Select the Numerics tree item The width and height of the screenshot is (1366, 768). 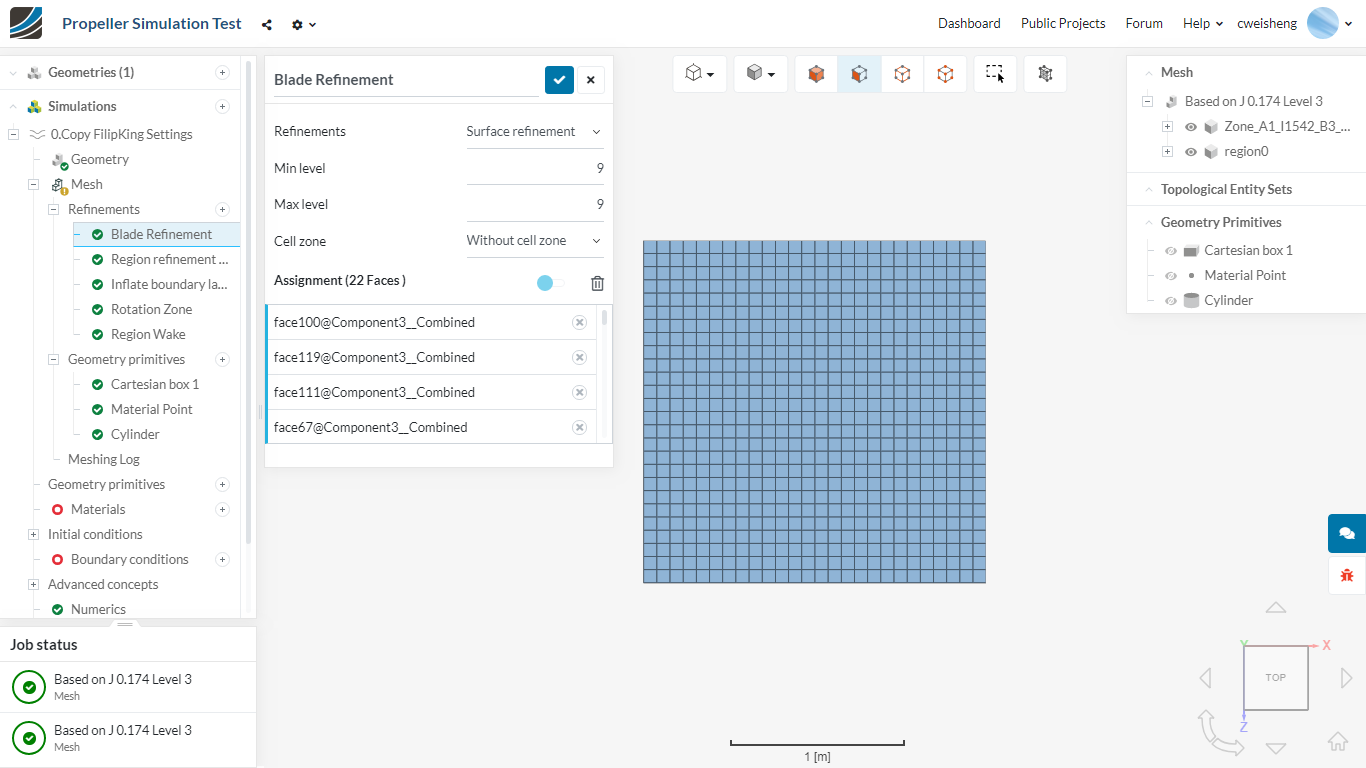pyautogui.click(x=98, y=609)
